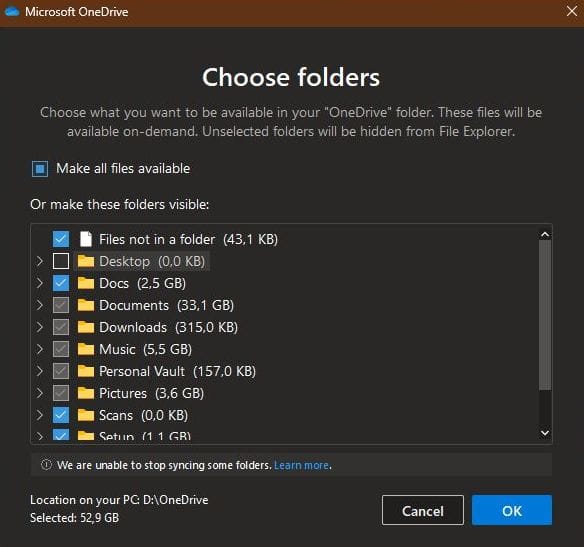
Task: Click the greyed Pictures checkbox
Action: 61,393
